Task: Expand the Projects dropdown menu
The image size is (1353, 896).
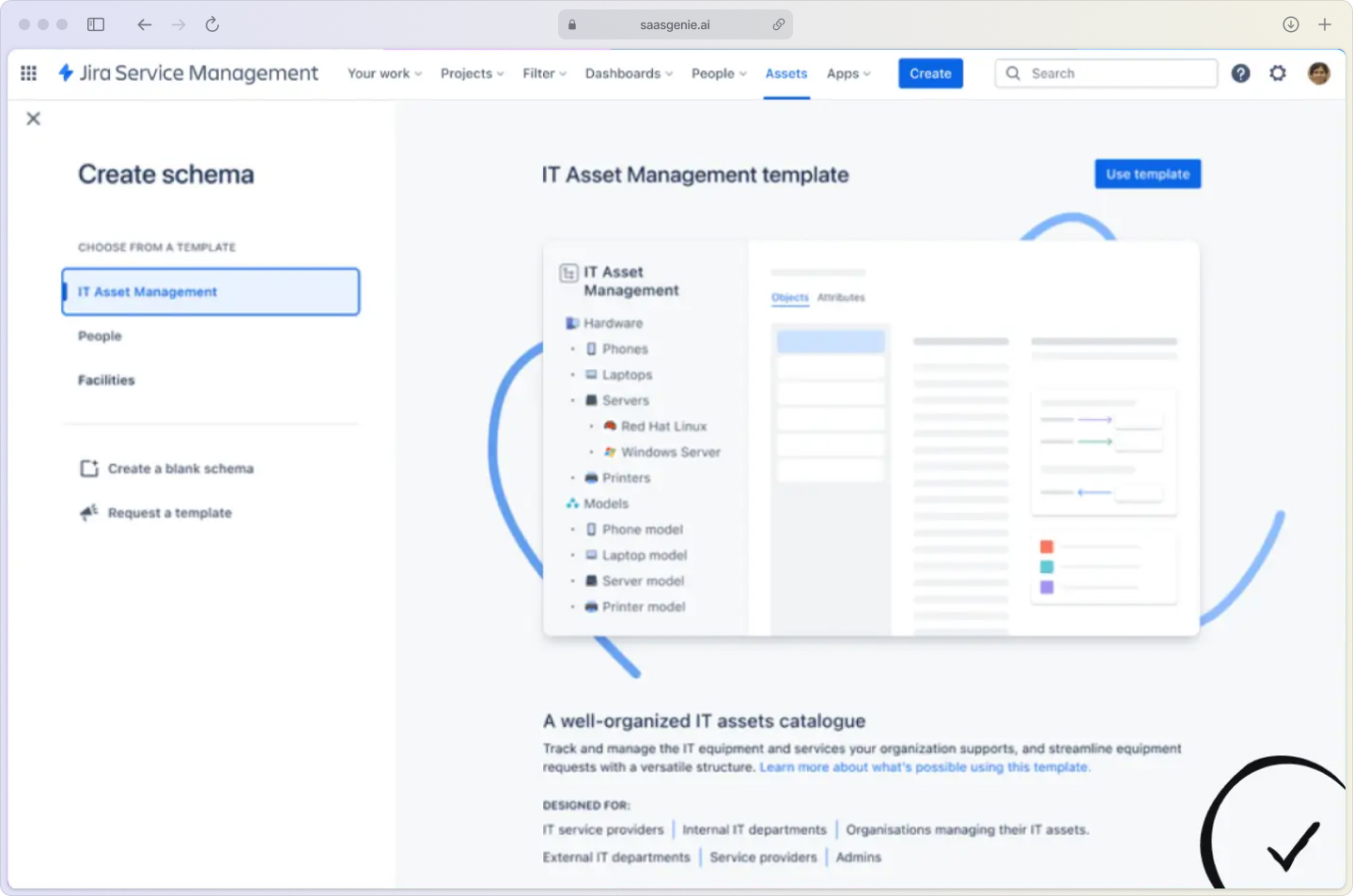Action: pyautogui.click(x=472, y=73)
